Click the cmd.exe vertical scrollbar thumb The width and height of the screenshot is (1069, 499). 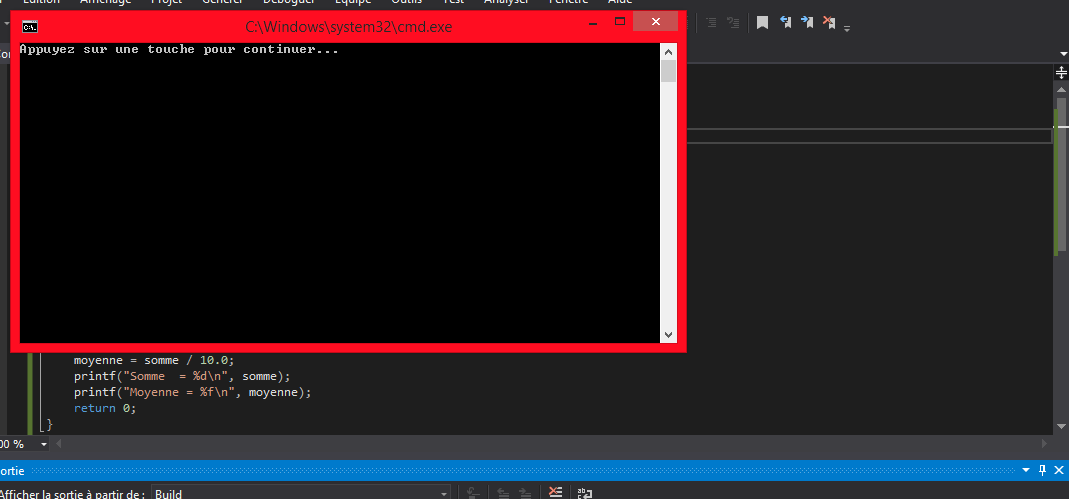click(x=668, y=71)
